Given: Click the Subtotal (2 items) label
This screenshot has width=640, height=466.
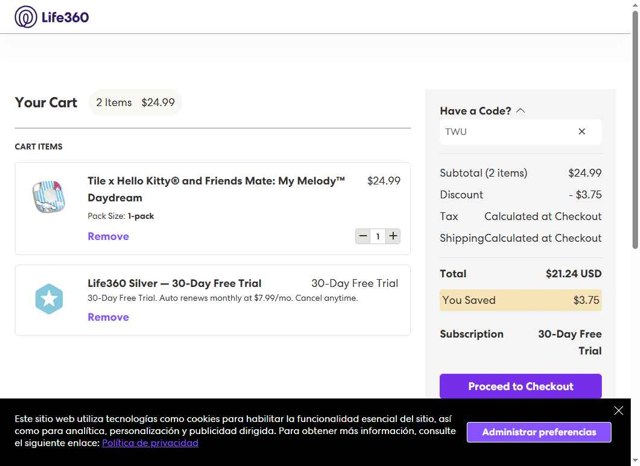Looking at the screenshot, I should pos(483,173).
